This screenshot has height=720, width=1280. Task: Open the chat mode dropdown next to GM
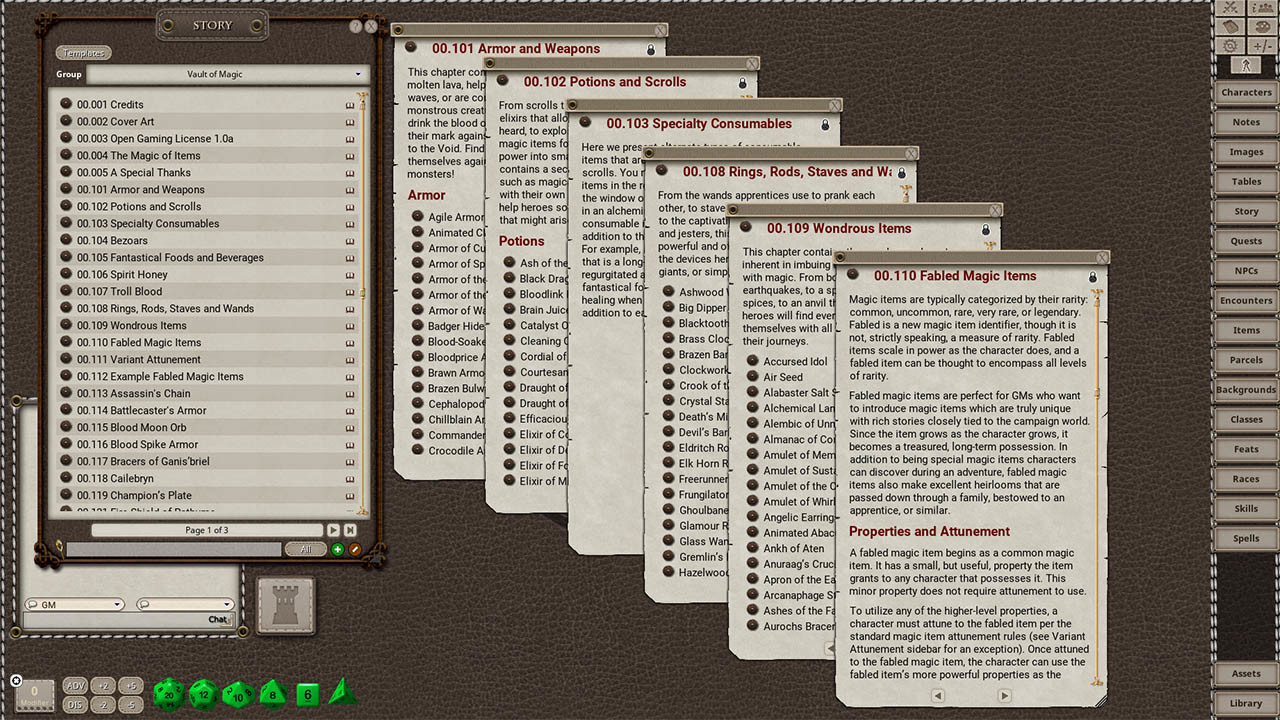185,604
